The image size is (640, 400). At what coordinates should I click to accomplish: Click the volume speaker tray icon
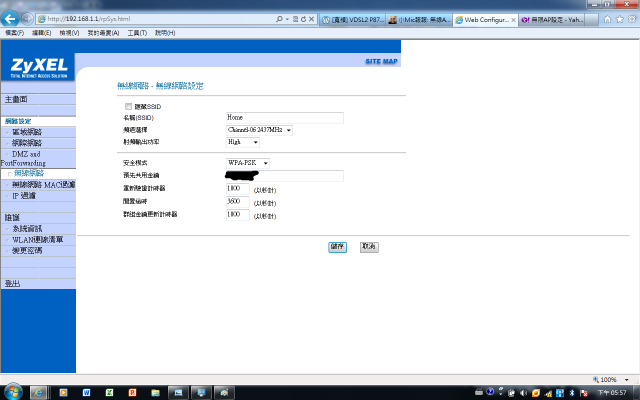click(524, 393)
